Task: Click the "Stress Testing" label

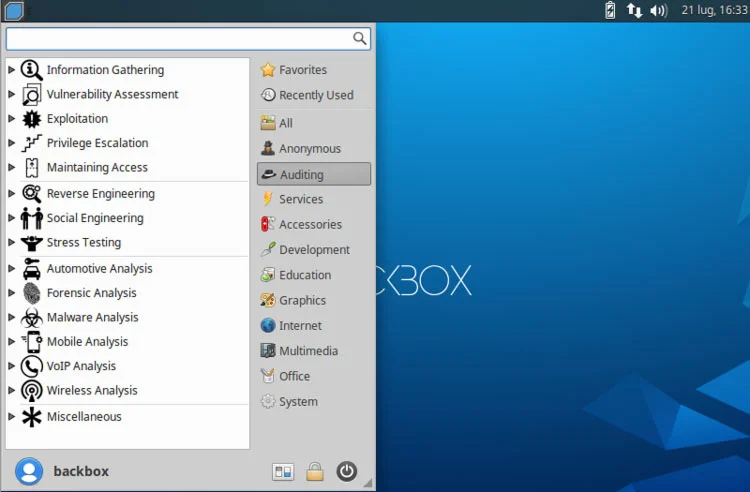Action: tap(84, 242)
